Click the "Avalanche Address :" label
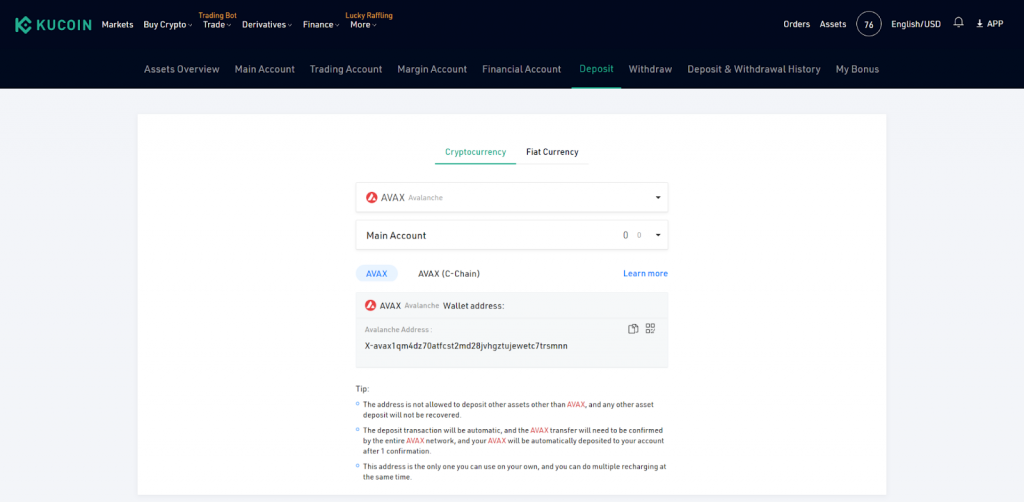 [398, 330]
